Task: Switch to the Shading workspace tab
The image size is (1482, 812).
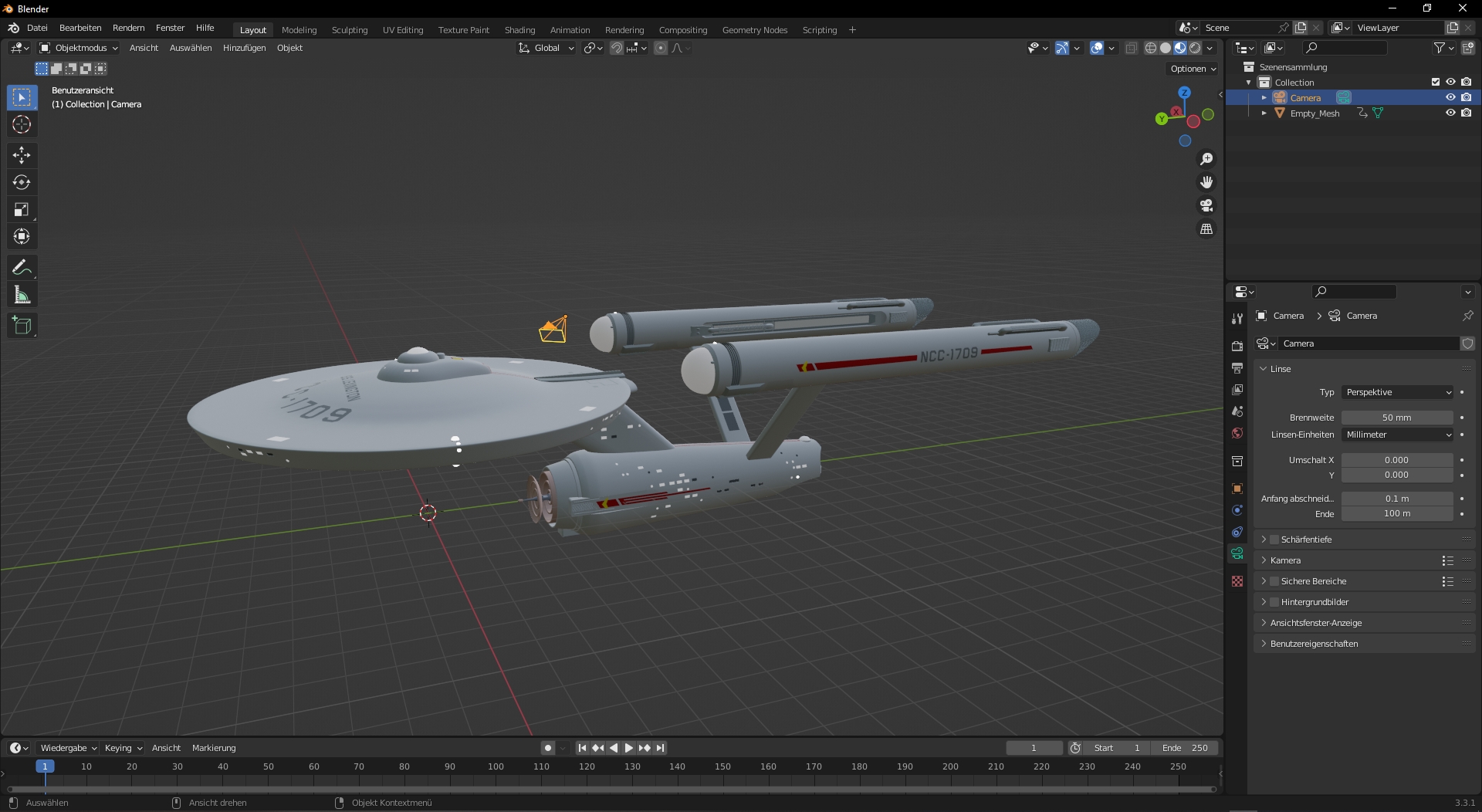Action: coord(519,30)
